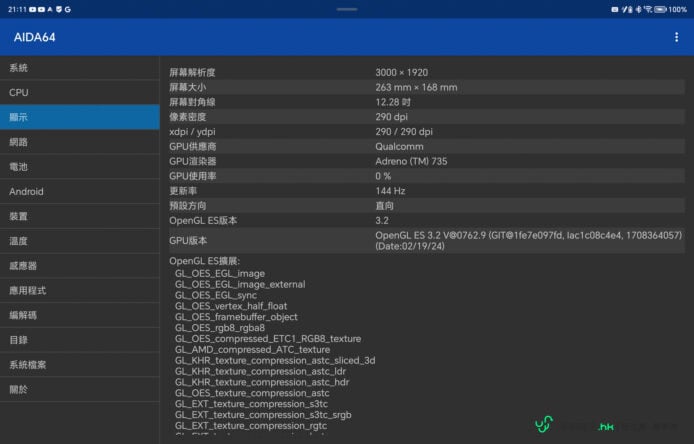Select CPU in the sidebar

click(x=79, y=93)
